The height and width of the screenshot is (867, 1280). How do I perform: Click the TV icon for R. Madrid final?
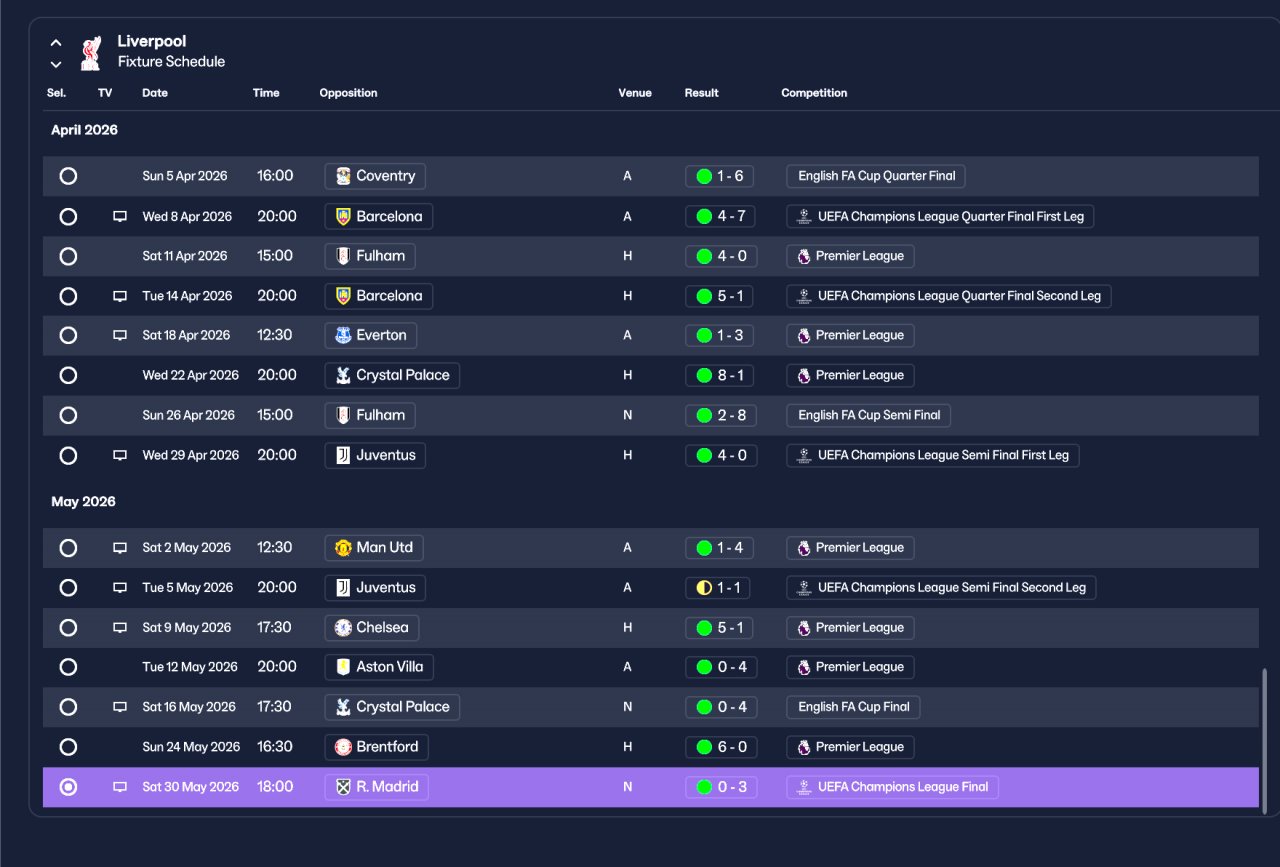coord(120,787)
